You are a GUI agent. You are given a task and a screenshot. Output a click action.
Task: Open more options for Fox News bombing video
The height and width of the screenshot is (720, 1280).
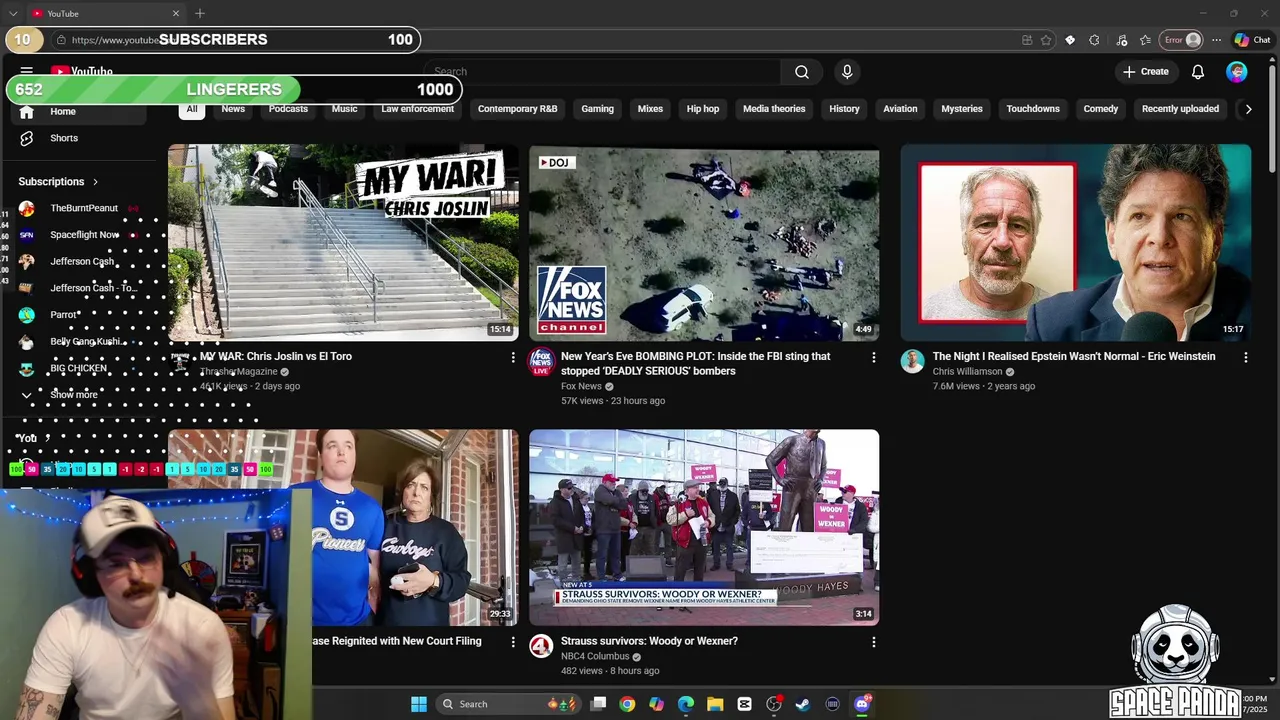[873, 357]
